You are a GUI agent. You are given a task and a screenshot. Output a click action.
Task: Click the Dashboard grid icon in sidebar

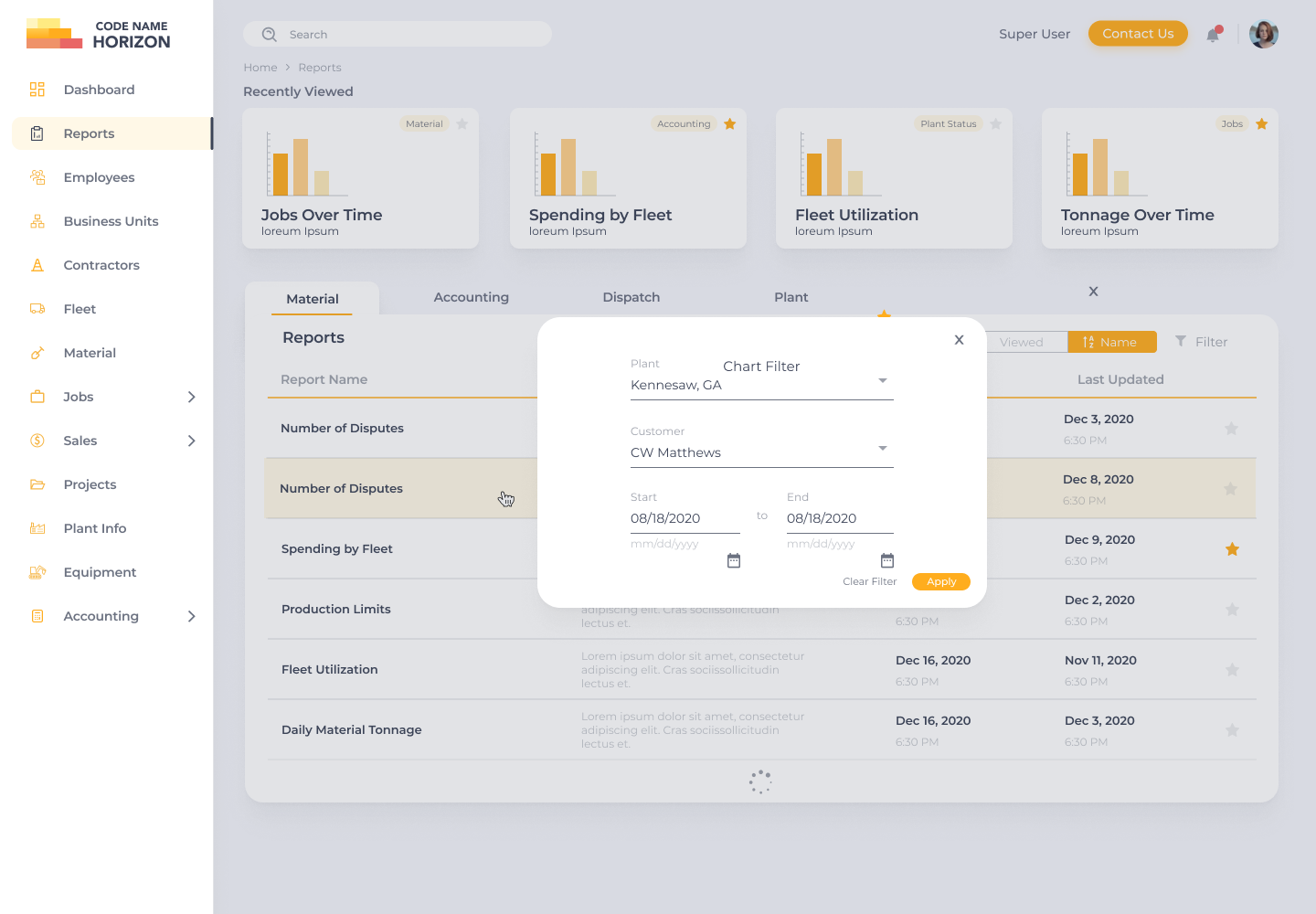(37, 90)
